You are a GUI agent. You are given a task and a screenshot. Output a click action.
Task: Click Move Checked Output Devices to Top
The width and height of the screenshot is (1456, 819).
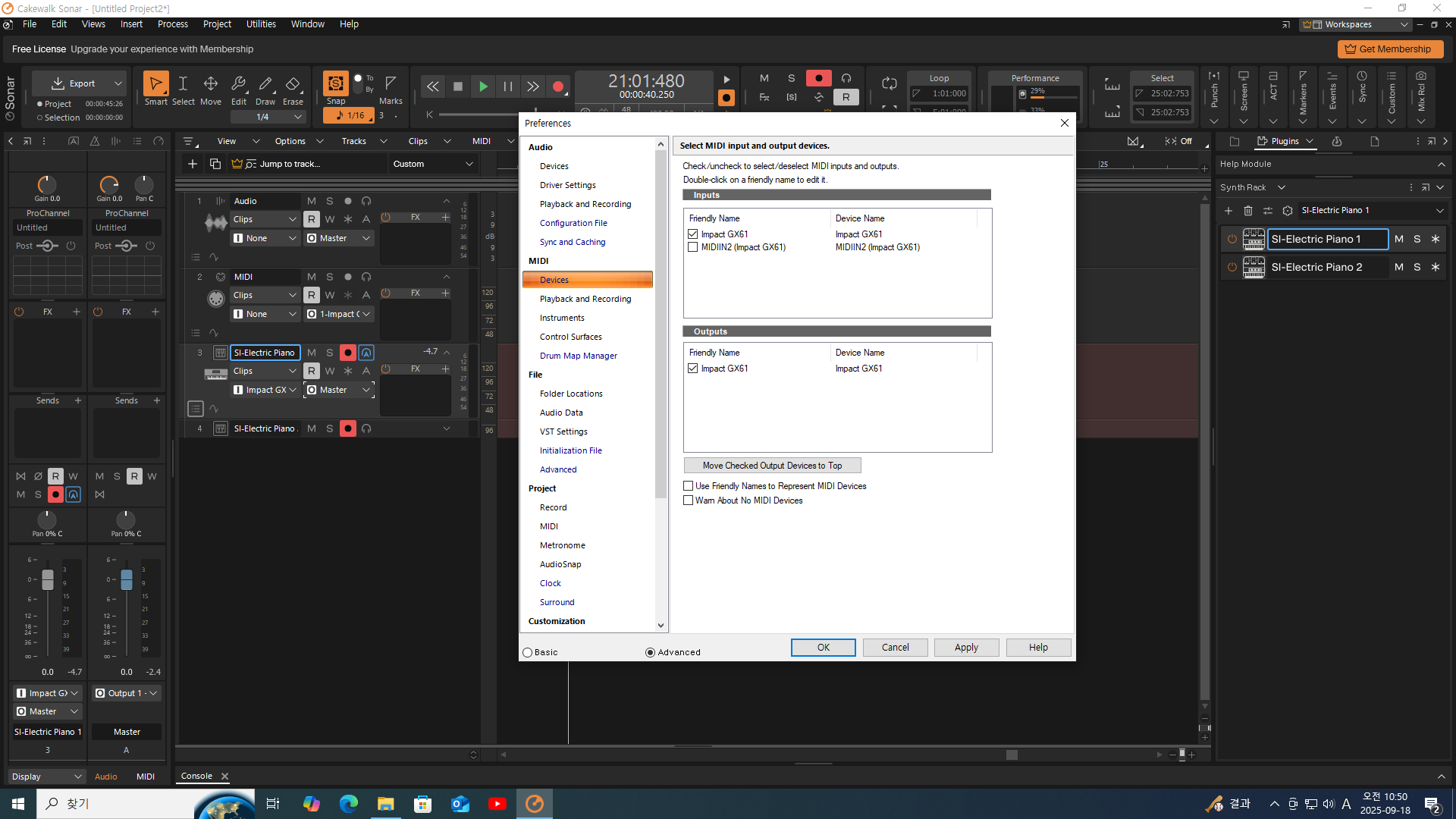click(772, 466)
